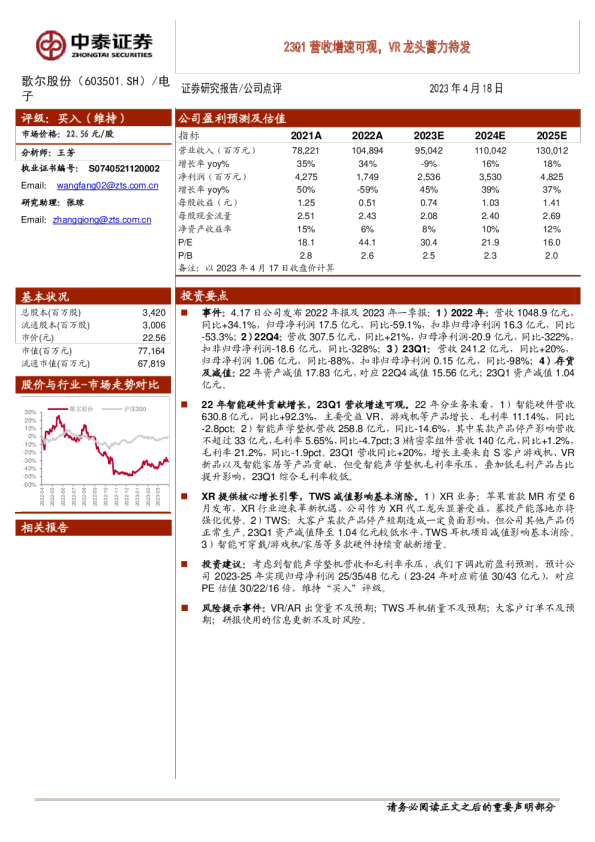Click the 2023E column header

(429, 136)
